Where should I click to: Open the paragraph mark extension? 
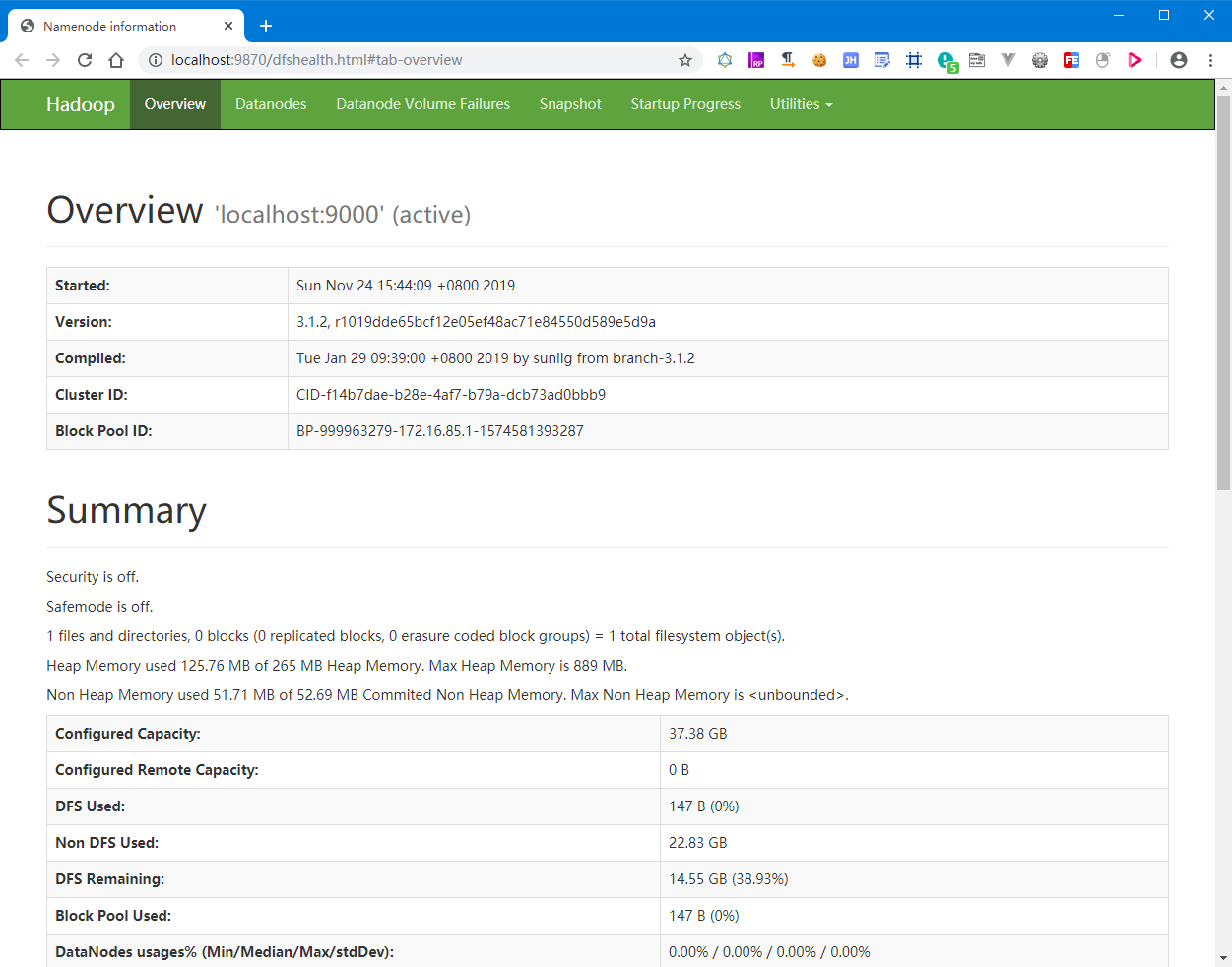tap(788, 60)
